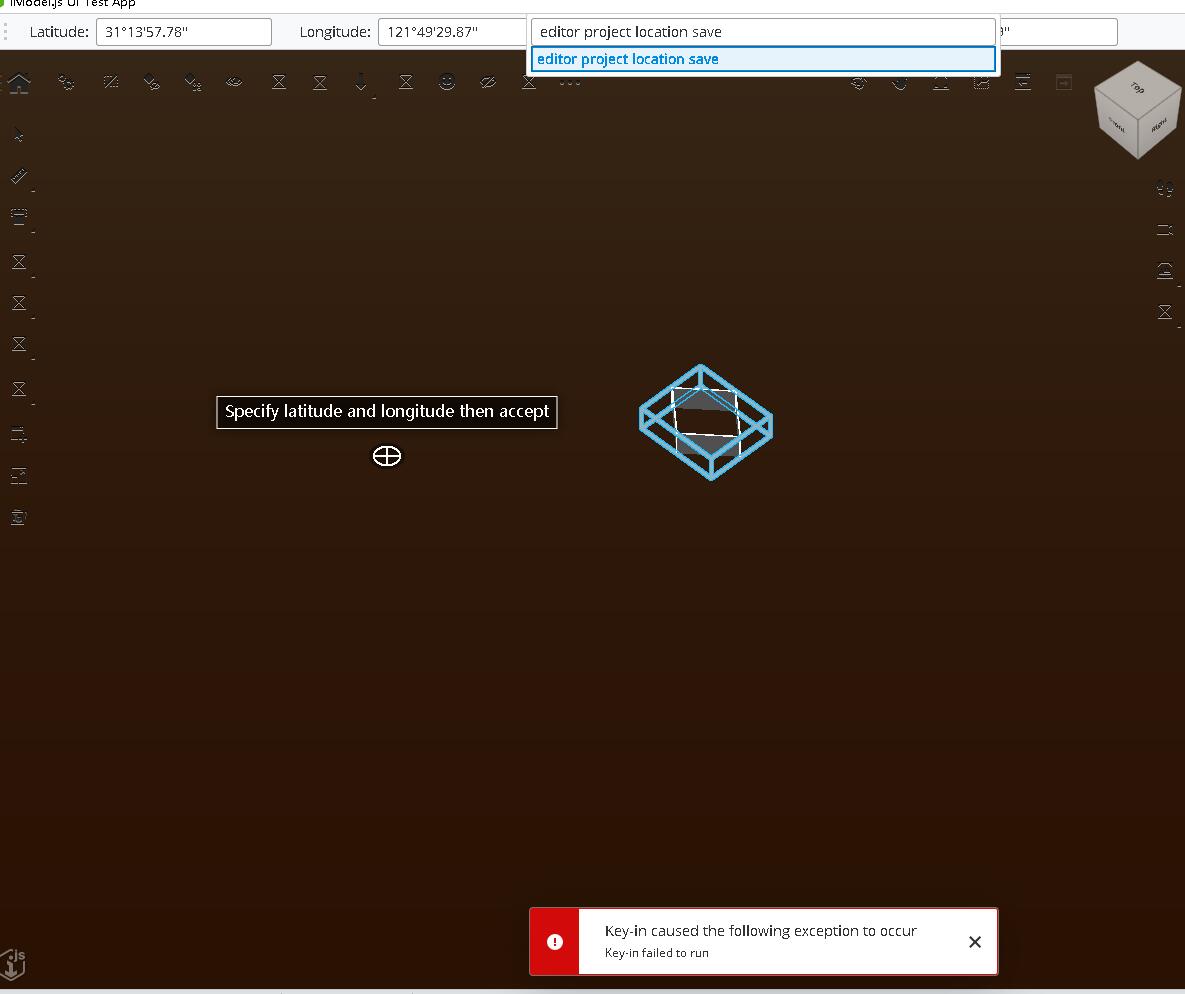Click into the Latitude input field
Image resolution: width=1185 pixels, height=994 pixels.
click(x=184, y=32)
